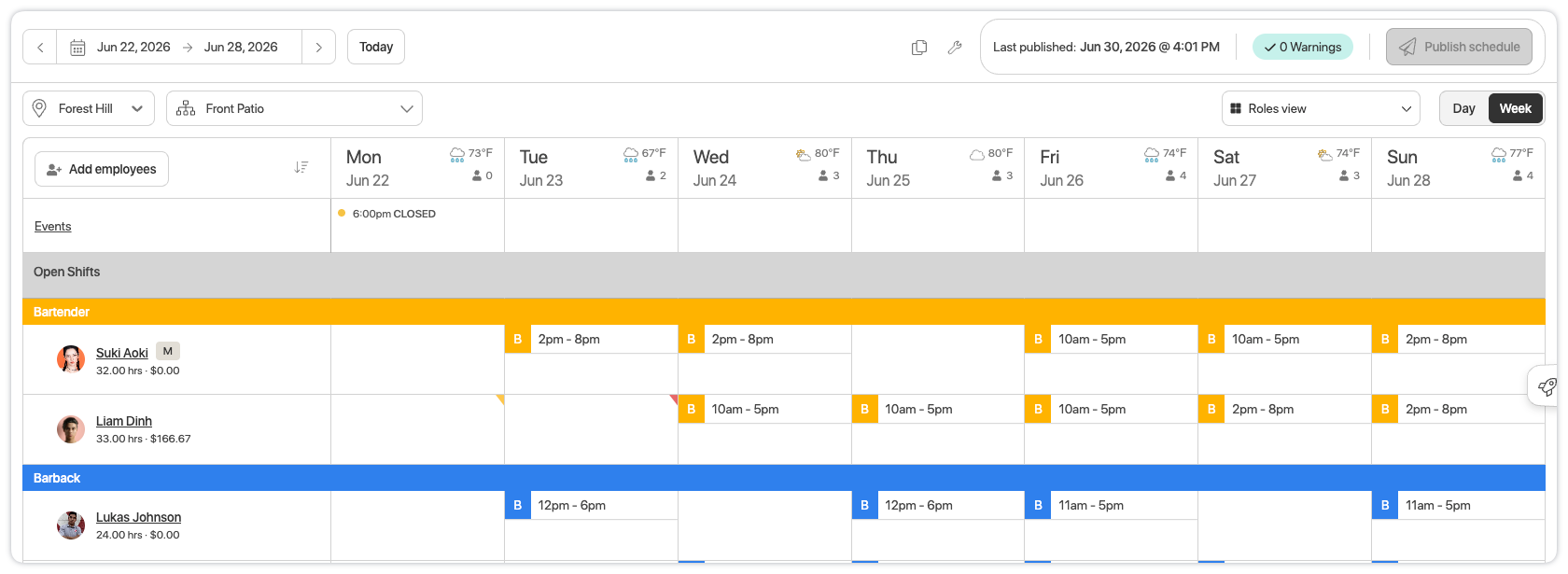1568x574 pixels.
Task: Click Tuesday's staff count icon
Action: tap(651, 175)
